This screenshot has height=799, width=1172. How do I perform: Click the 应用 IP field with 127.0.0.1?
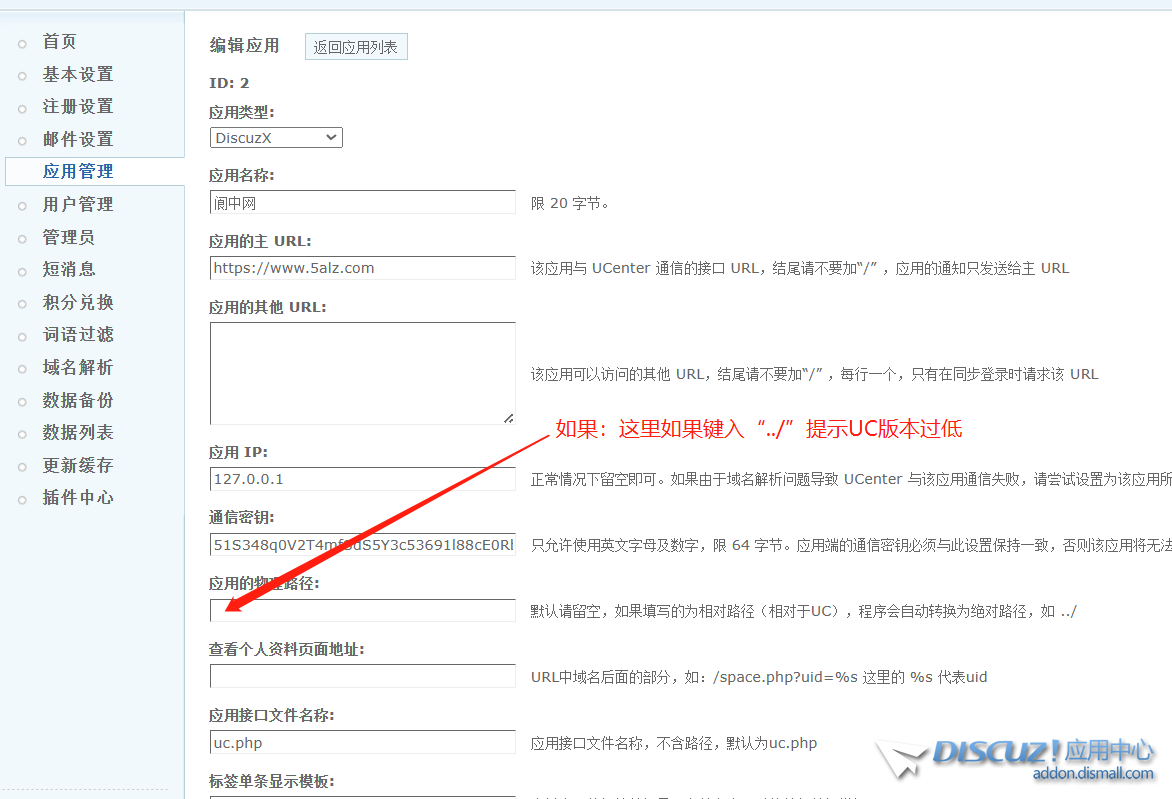click(362, 479)
